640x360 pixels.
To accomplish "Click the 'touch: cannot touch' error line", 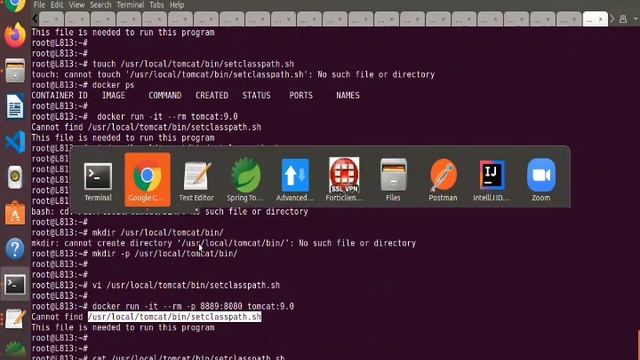I will point(233,74).
